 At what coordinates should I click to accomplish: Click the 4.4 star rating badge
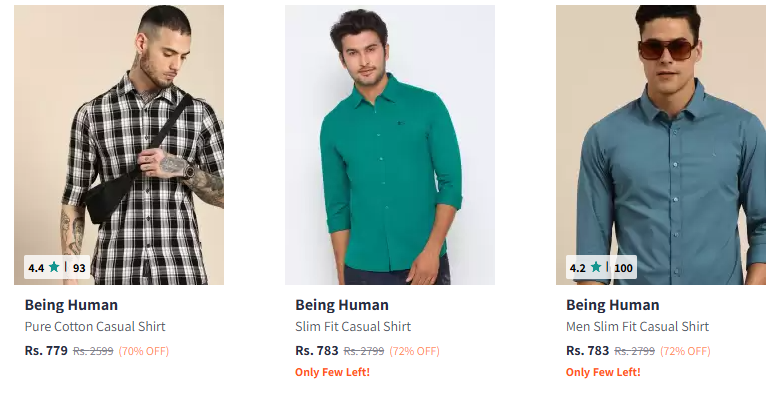tap(44, 268)
